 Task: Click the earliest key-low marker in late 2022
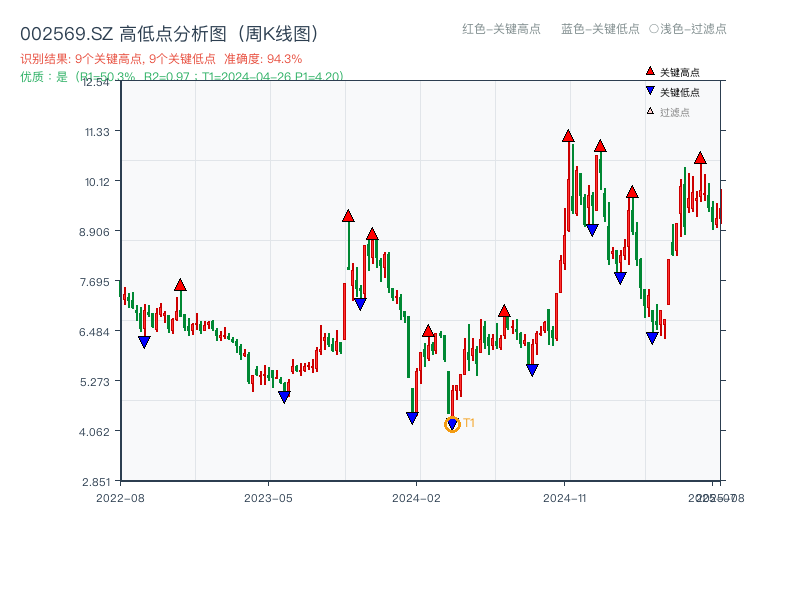click(144, 342)
